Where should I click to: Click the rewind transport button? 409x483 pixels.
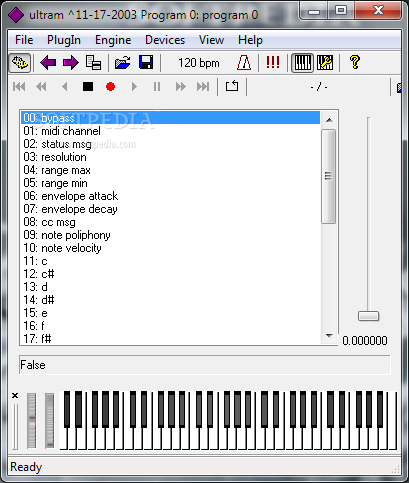point(41,87)
